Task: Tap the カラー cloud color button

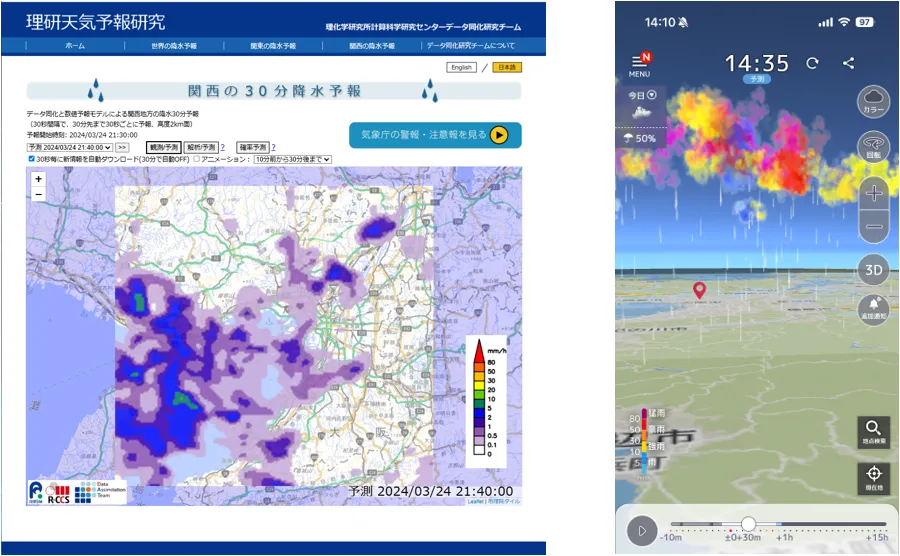Action: (x=873, y=103)
